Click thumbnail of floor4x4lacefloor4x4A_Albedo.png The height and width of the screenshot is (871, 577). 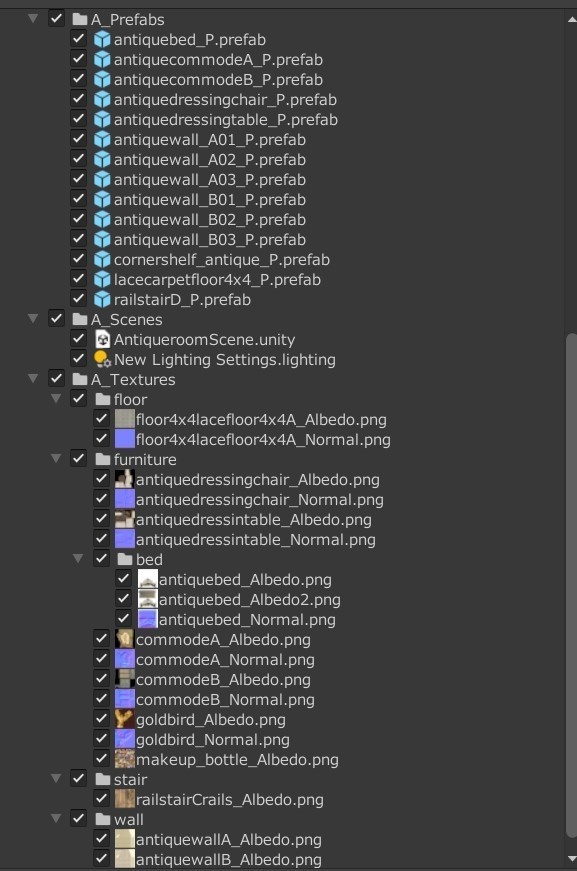point(124,419)
